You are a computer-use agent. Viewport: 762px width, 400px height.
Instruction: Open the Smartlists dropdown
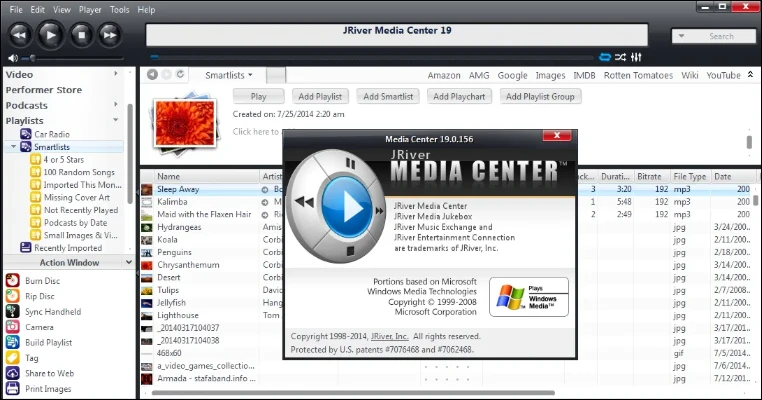(x=228, y=75)
